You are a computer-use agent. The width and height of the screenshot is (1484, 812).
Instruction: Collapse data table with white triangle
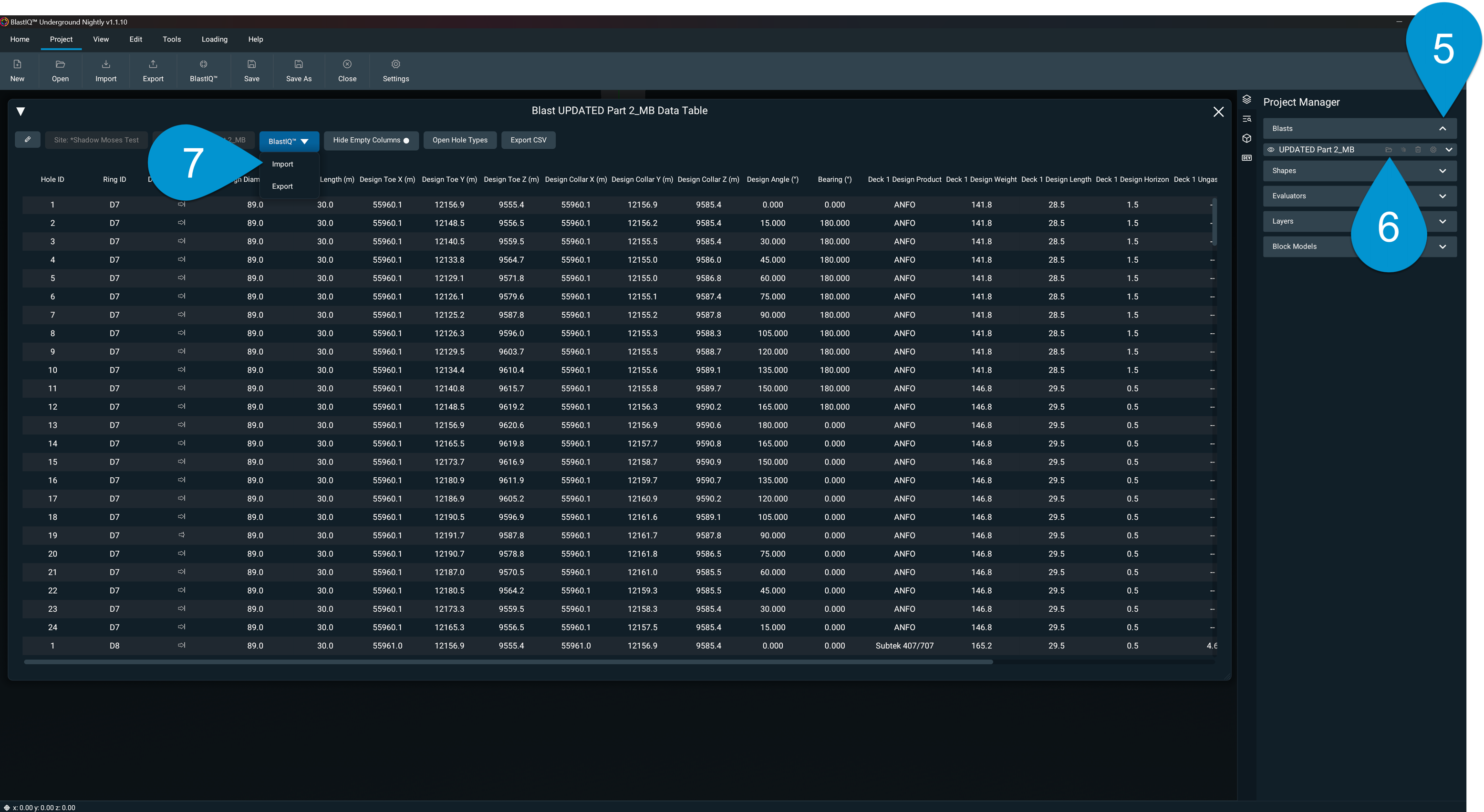pos(20,112)
